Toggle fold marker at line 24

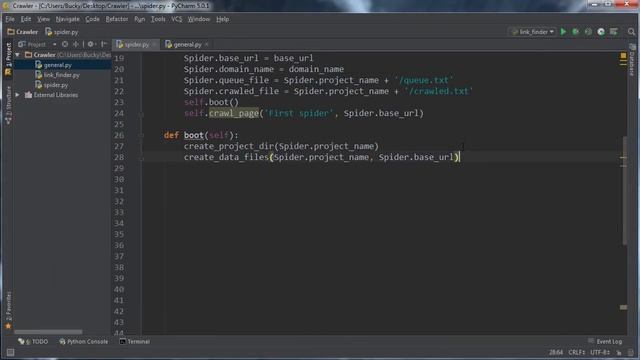(x=141, y=114)
